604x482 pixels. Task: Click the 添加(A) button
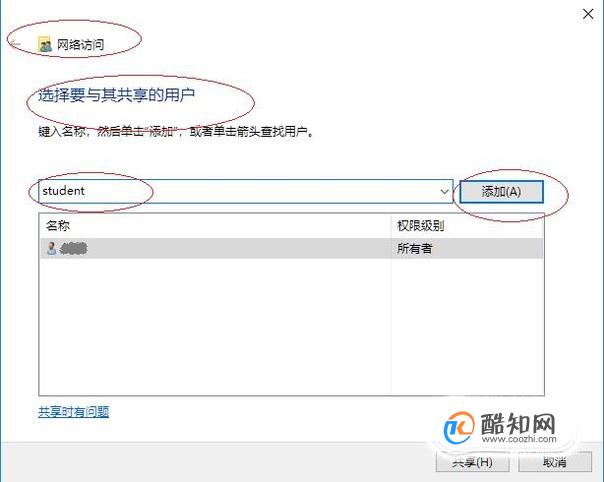tap(501, 191)
